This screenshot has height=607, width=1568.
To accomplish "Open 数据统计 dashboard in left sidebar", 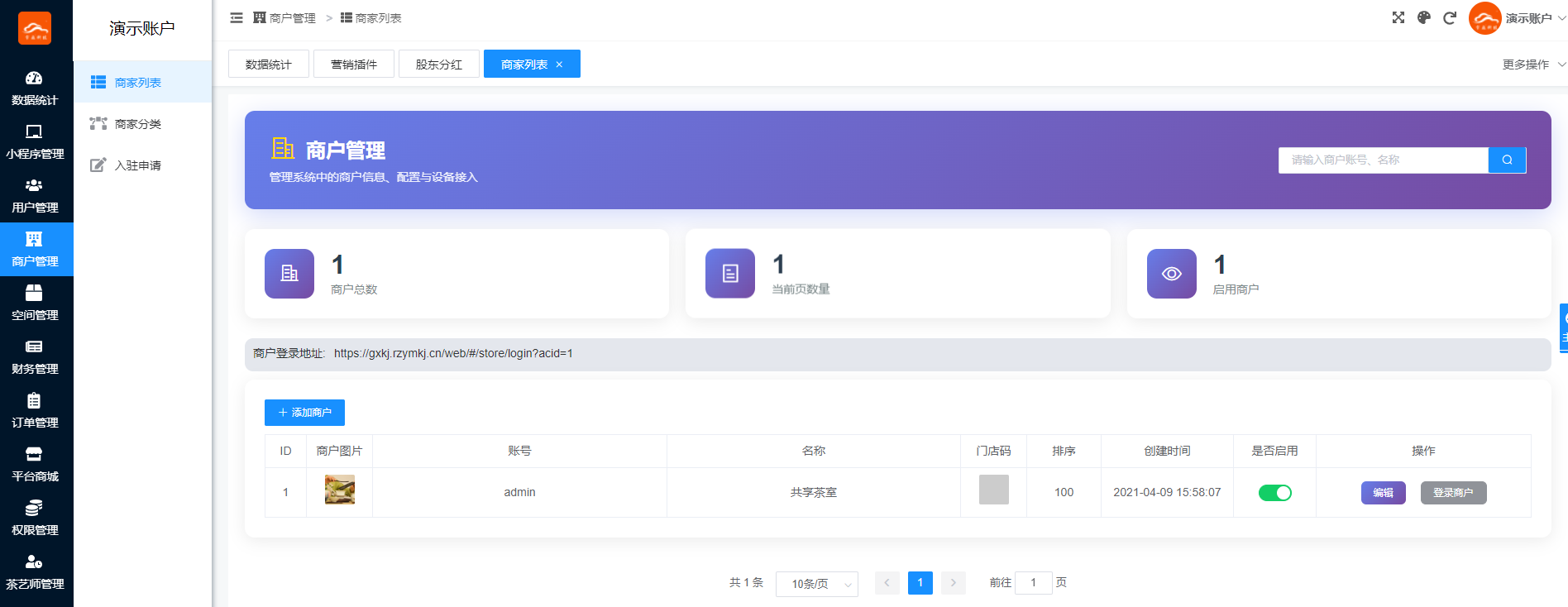I will pyautogui.click(x=35, y=88).
